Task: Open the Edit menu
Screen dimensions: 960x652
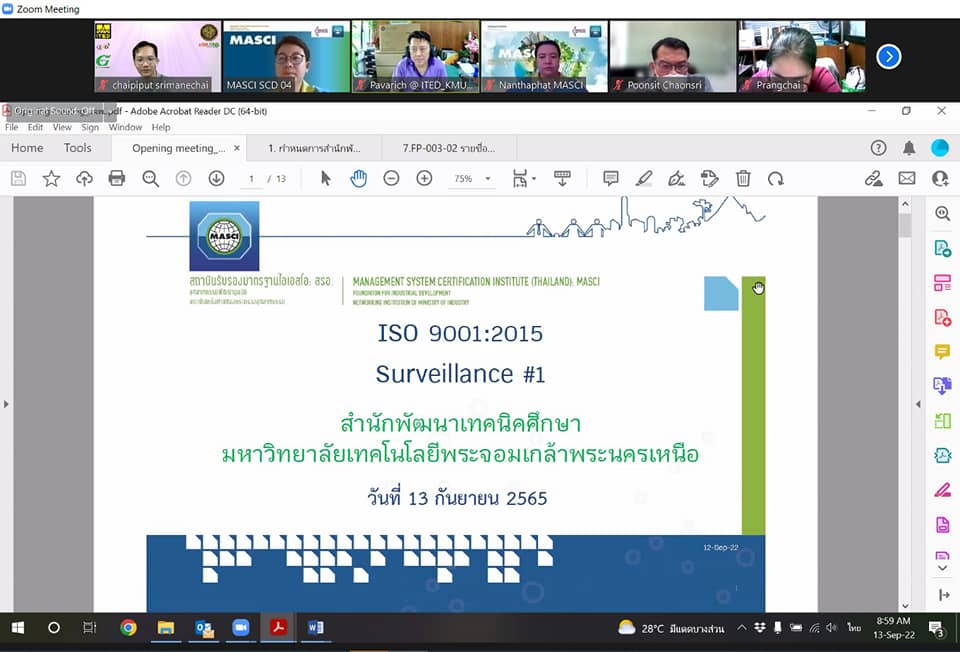Action: [36, 127]
